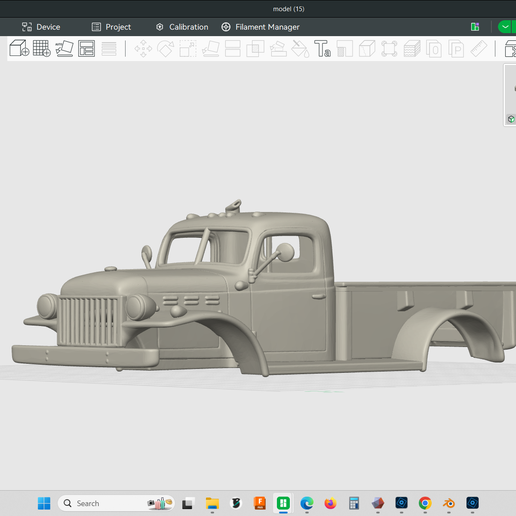Click the green Bambu Studio taskbar icon
This screenshot has width=516, height=516.
tap(283, 503)
